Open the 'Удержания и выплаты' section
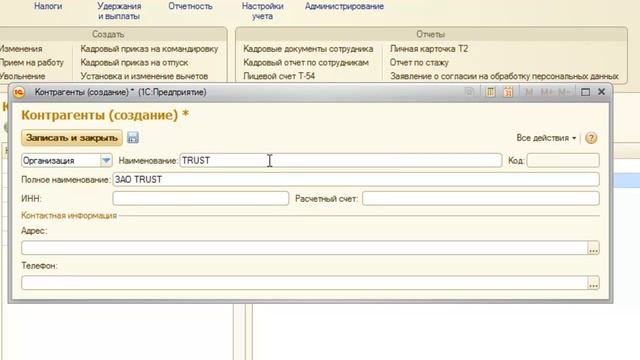The width and height of the screenshot is (640, 360). (119, 11)
